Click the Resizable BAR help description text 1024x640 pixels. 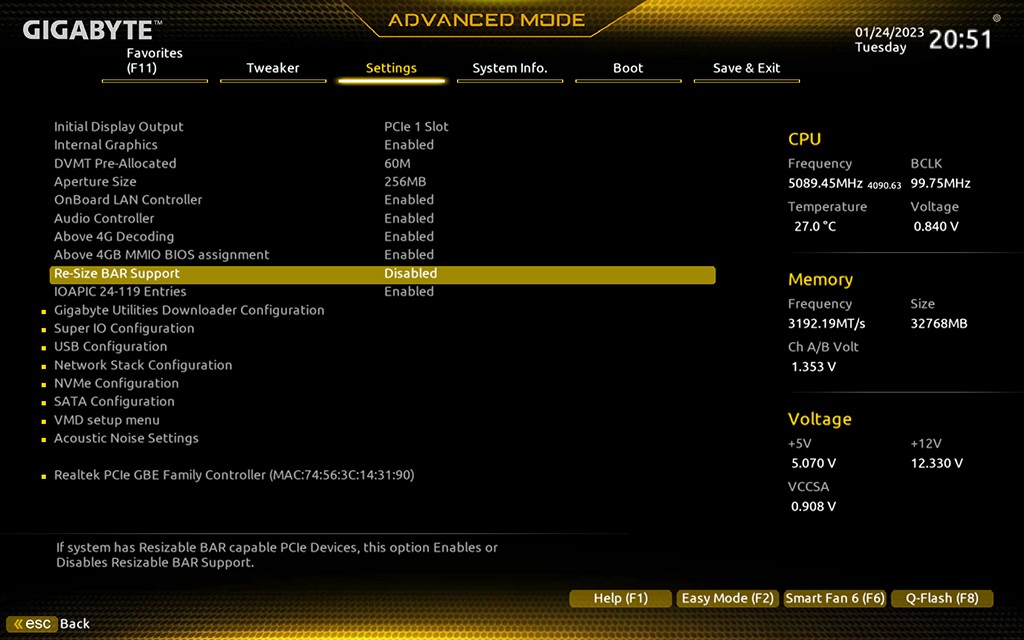click(277, 555)
